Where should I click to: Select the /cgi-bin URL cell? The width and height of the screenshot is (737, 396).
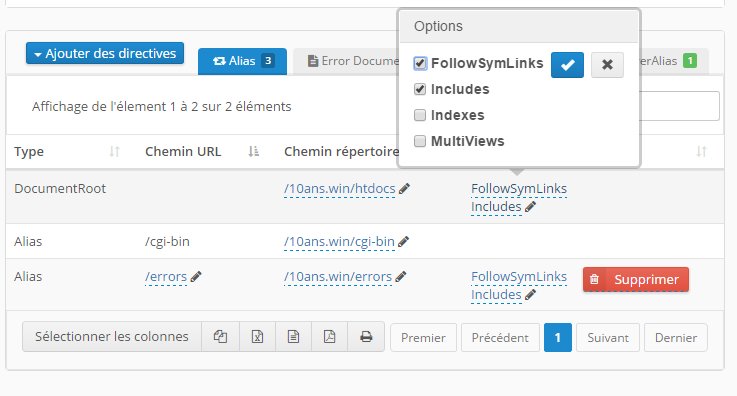pyautogui.click(x=167, y=242)
